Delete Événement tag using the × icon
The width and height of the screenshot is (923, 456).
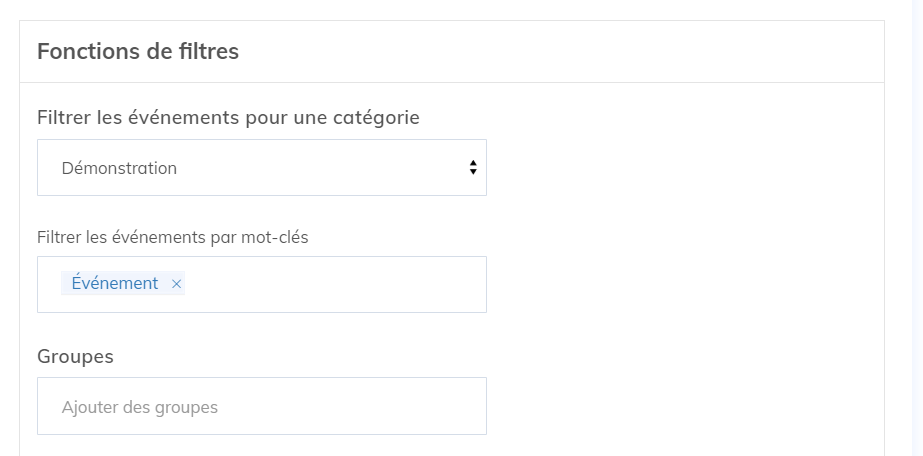176,284
